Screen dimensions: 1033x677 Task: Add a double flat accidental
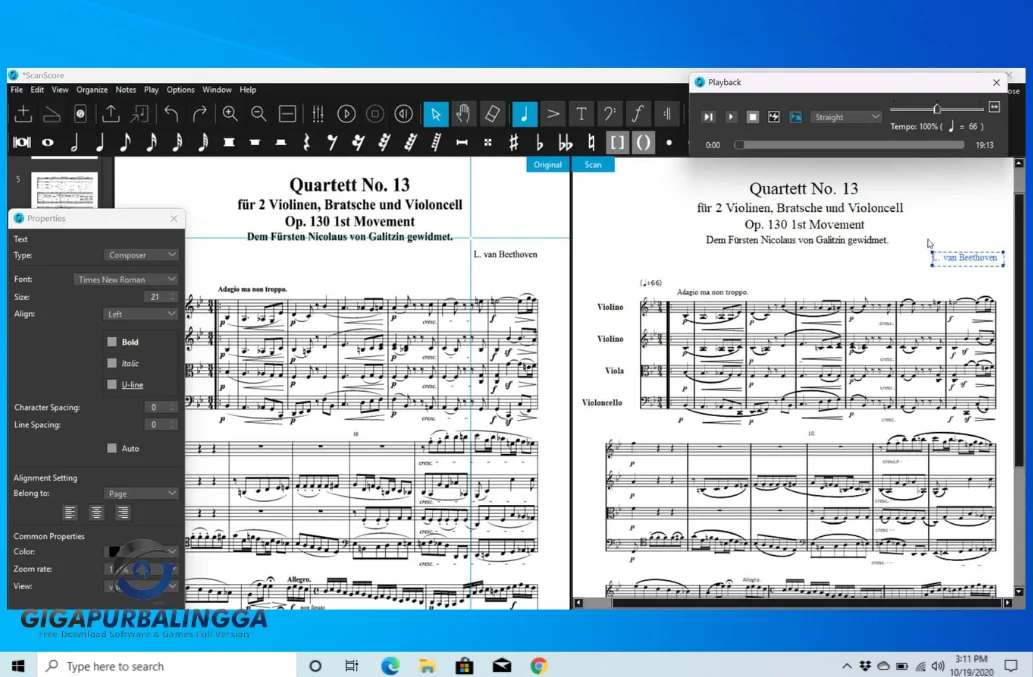[565, 142]
